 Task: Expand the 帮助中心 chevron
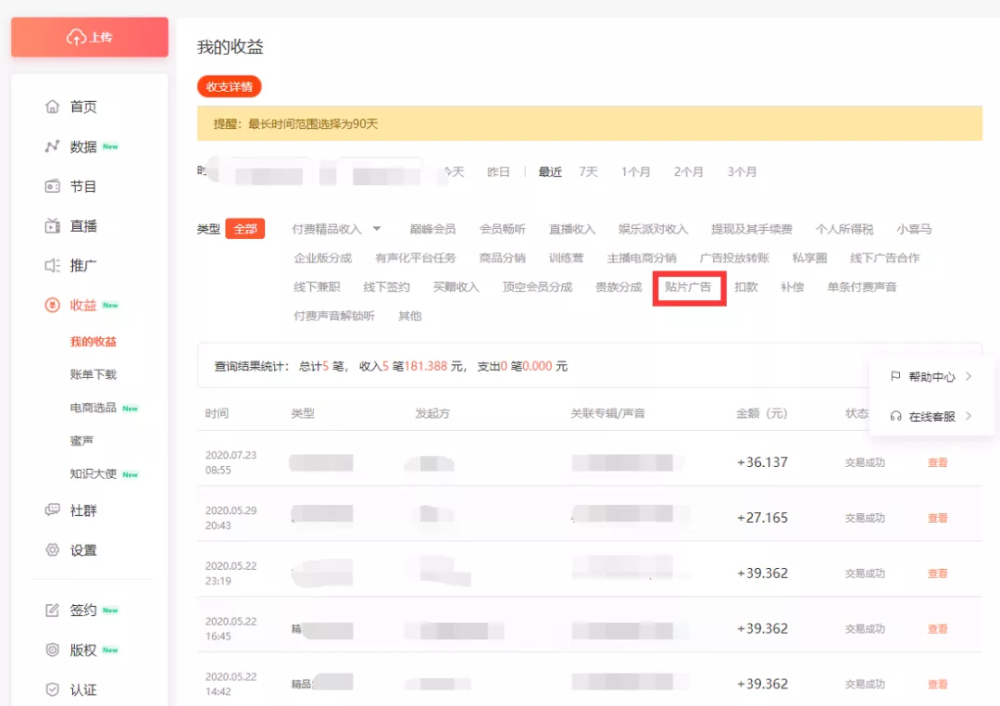pyautogui.click(x=969, y=376)
